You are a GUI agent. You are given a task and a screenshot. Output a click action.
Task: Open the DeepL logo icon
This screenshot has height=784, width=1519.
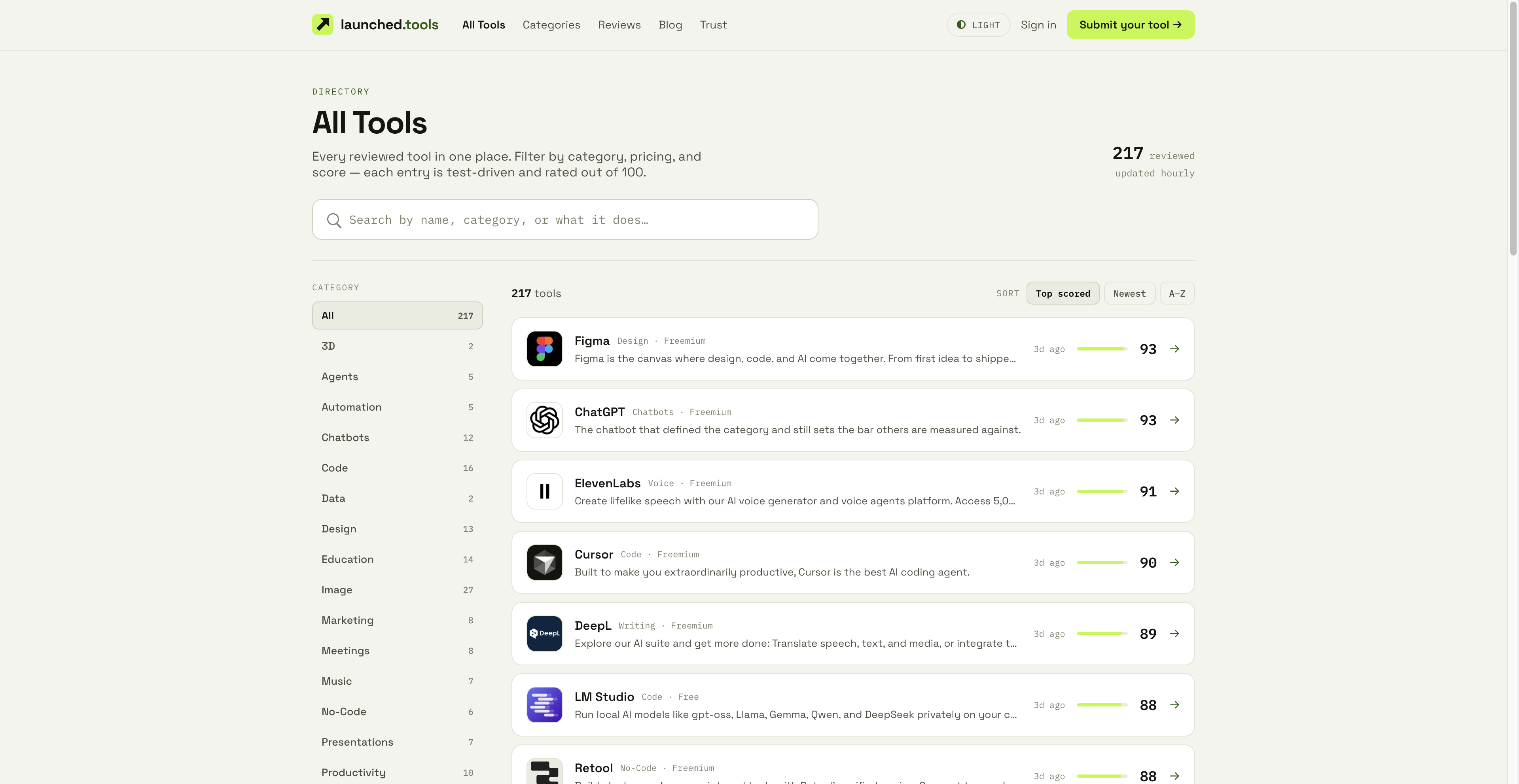point(544,634)
